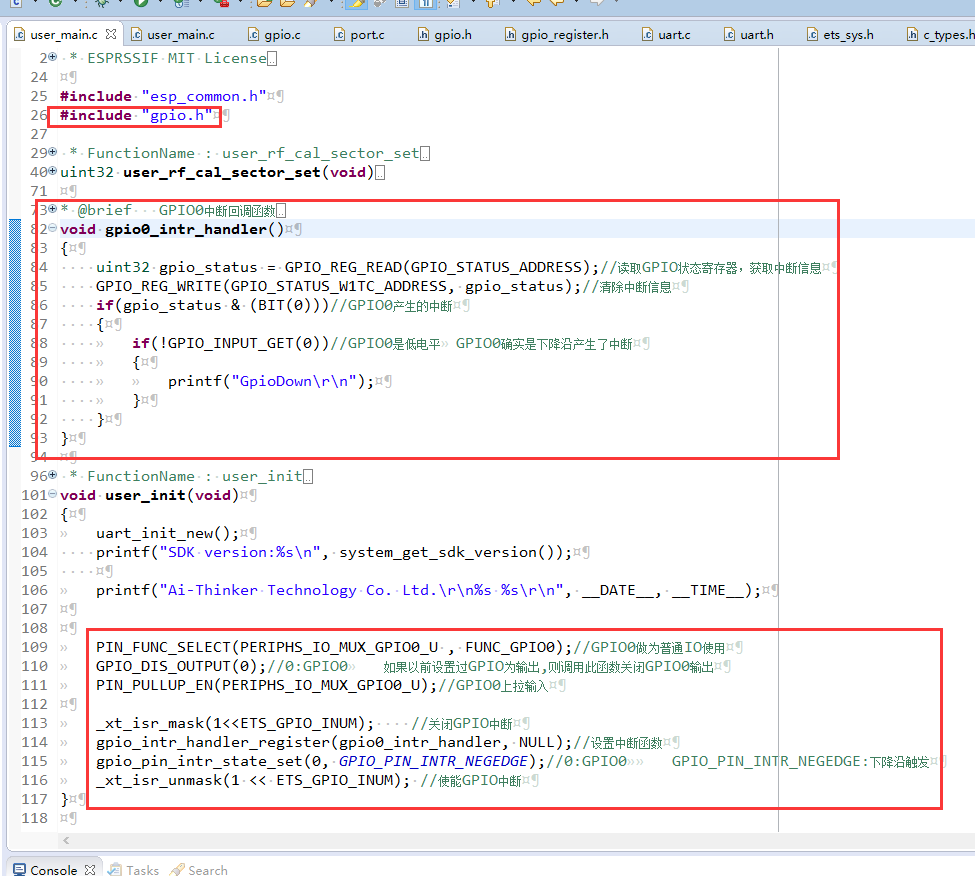The height and width of the screenshot is (876, 975).
Task: Expand the folded FunctionName user_init comment
Action: pyautogui.click(x=53, y=475)
